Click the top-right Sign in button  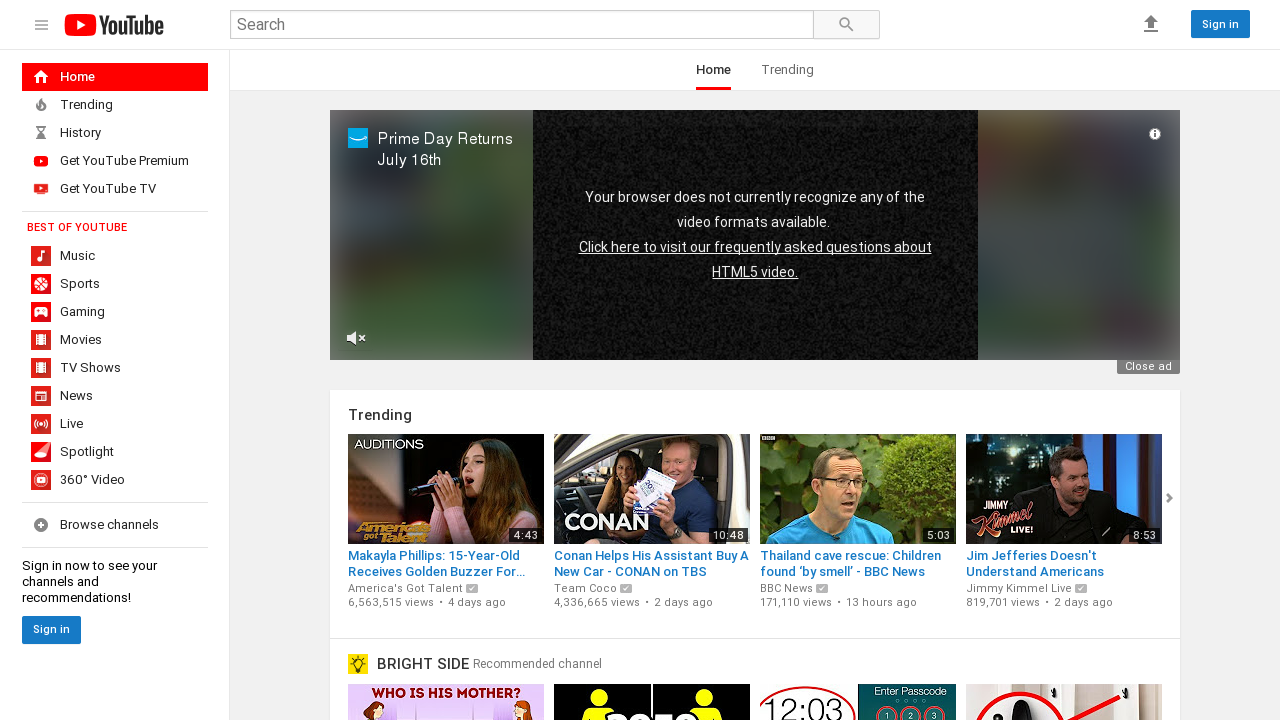pyautogui.click(x=1220, y=24)
